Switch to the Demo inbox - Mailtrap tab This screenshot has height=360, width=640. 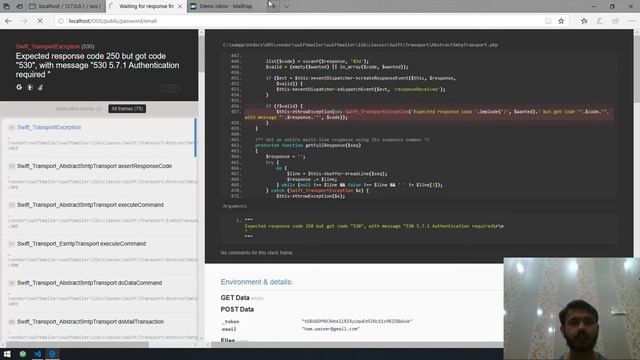point(226,6)
